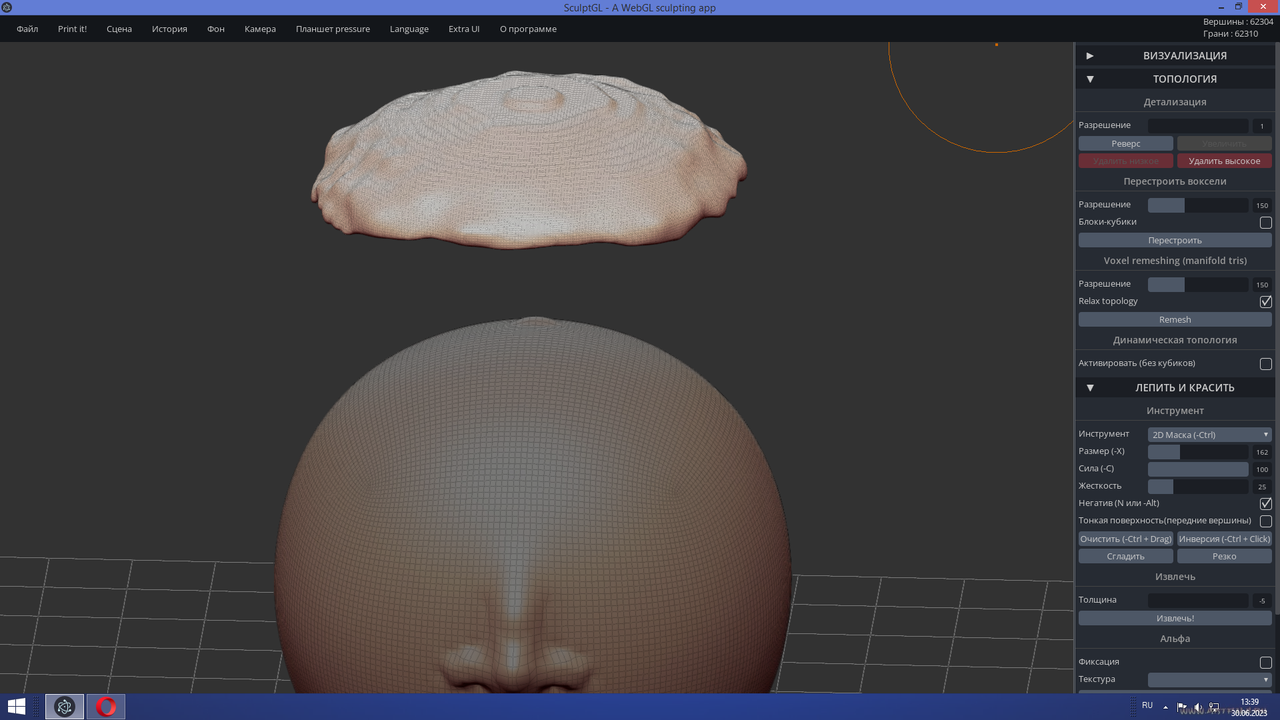Adjust the Перестроить воксели Разрешение slider

click(1198, 205)
